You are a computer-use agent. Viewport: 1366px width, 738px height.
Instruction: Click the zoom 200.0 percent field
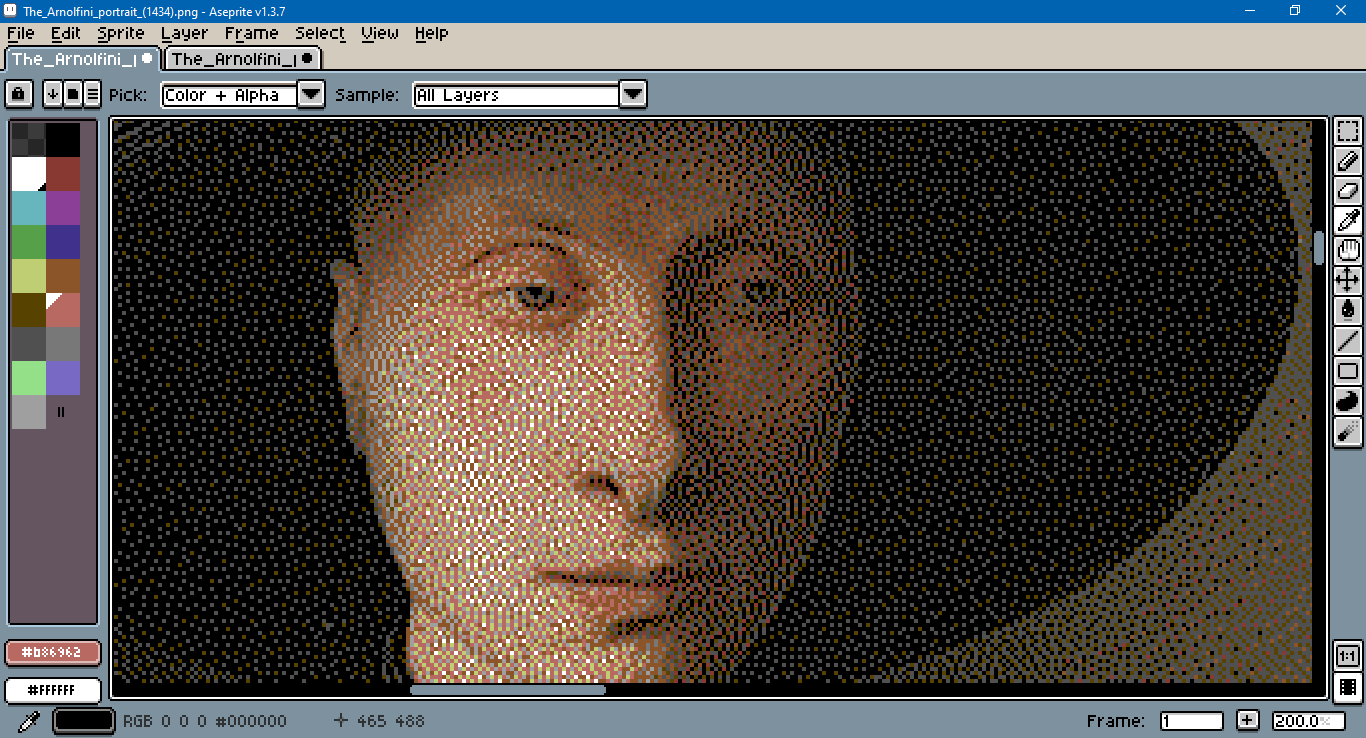(1308, 720)
